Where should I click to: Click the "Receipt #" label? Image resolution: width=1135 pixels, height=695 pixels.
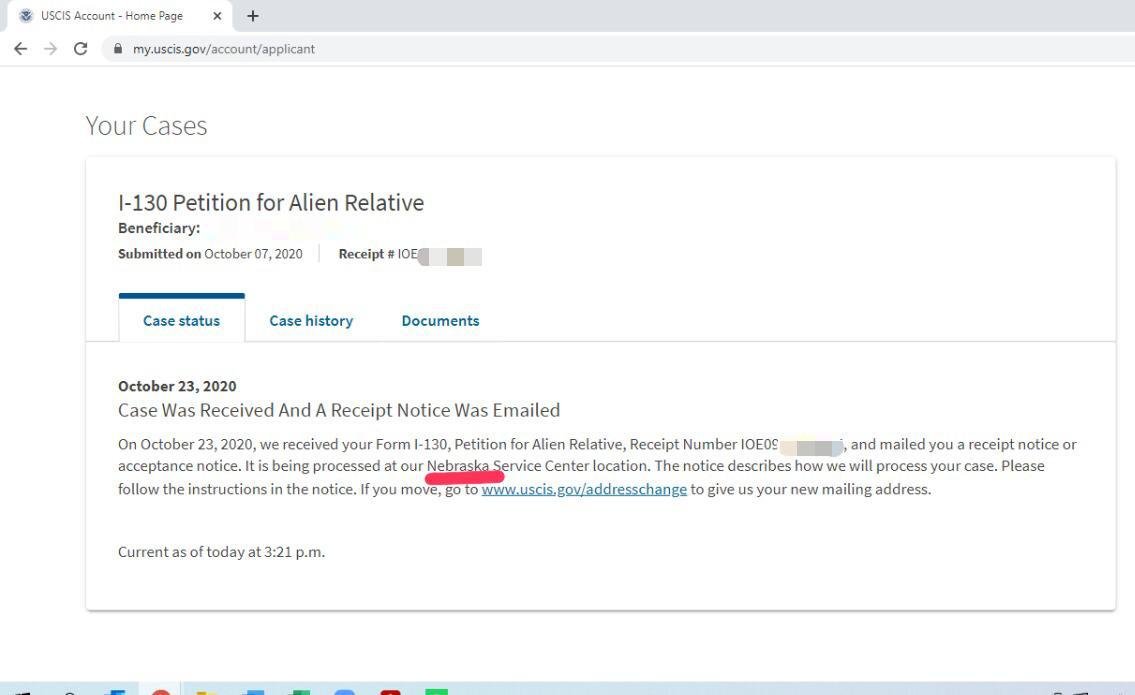[x=366, y=254]
